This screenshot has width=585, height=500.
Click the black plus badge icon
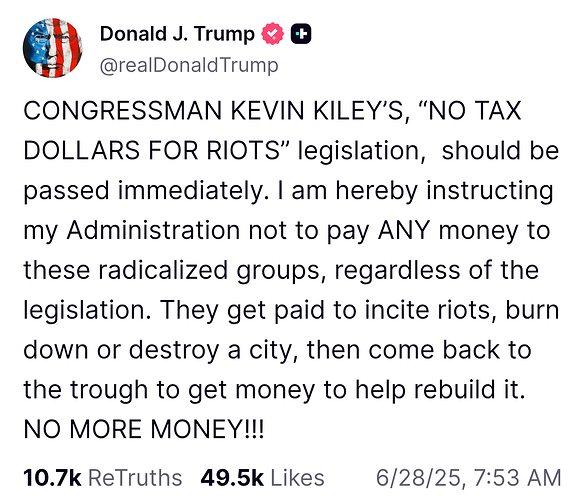301,34
